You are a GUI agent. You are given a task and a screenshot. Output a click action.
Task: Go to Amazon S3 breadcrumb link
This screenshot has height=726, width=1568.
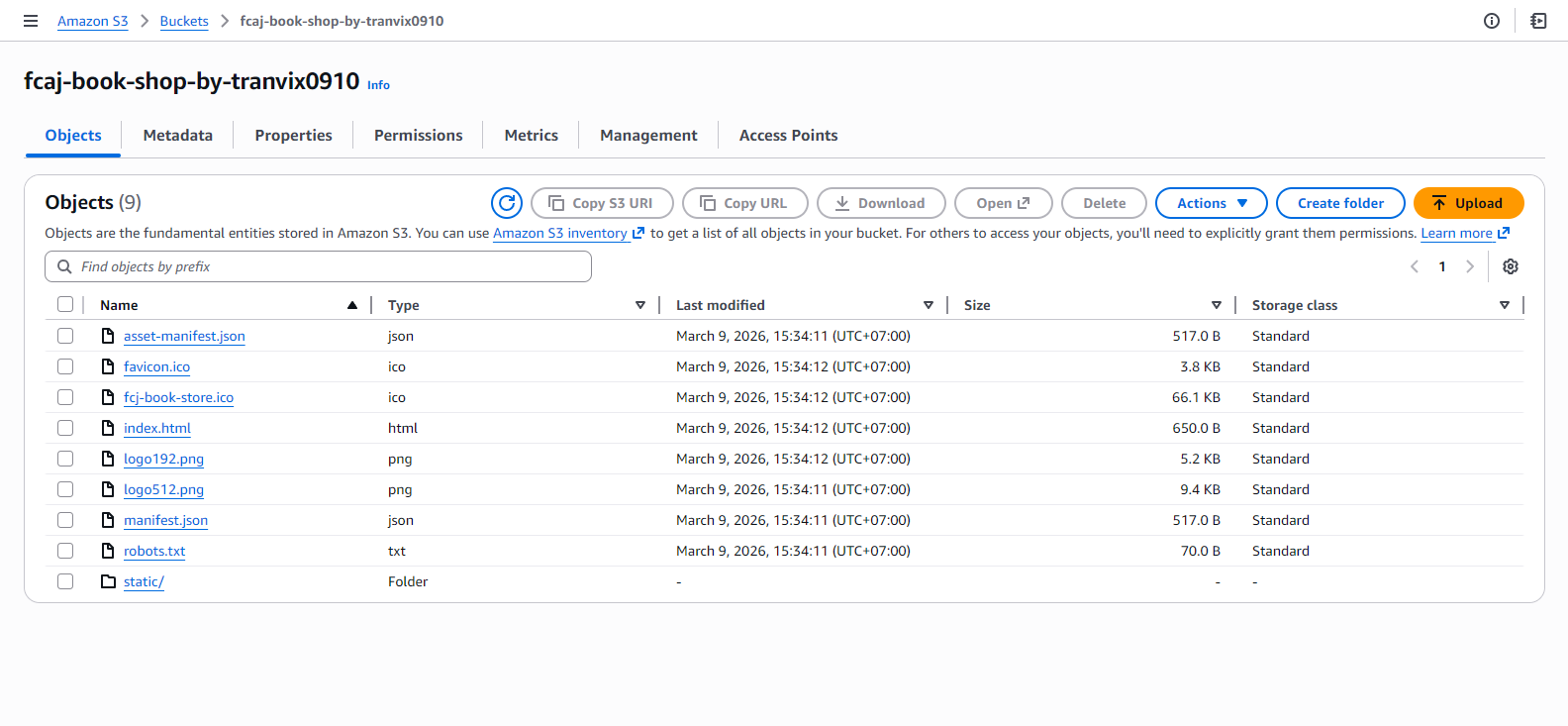(x=93, y=21)
